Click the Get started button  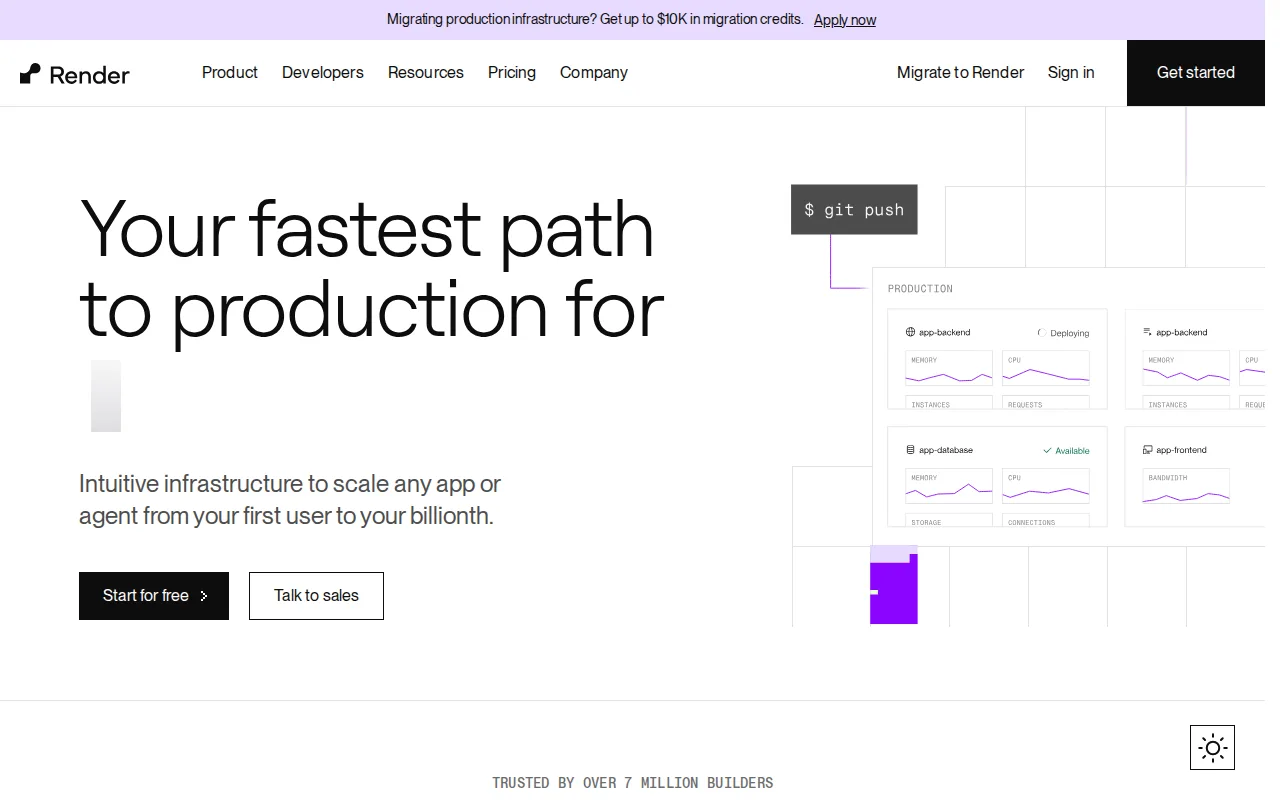(x=1196, y=73)
